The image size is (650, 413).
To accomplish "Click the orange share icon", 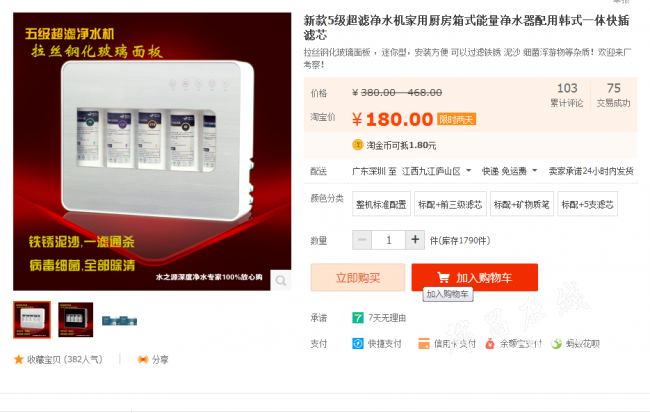I will pos(143,359).
